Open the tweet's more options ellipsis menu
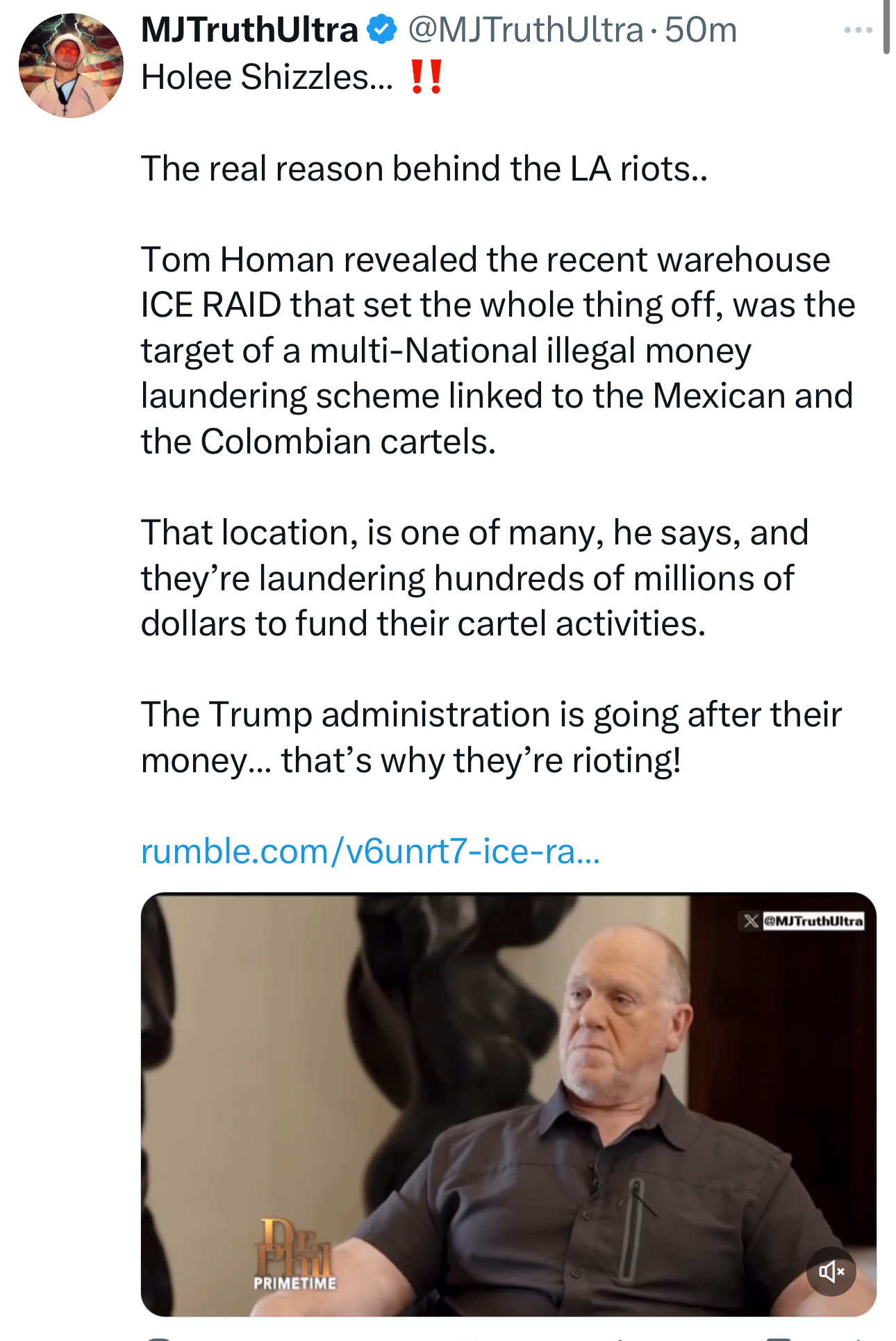 click(x=858, y=30)
